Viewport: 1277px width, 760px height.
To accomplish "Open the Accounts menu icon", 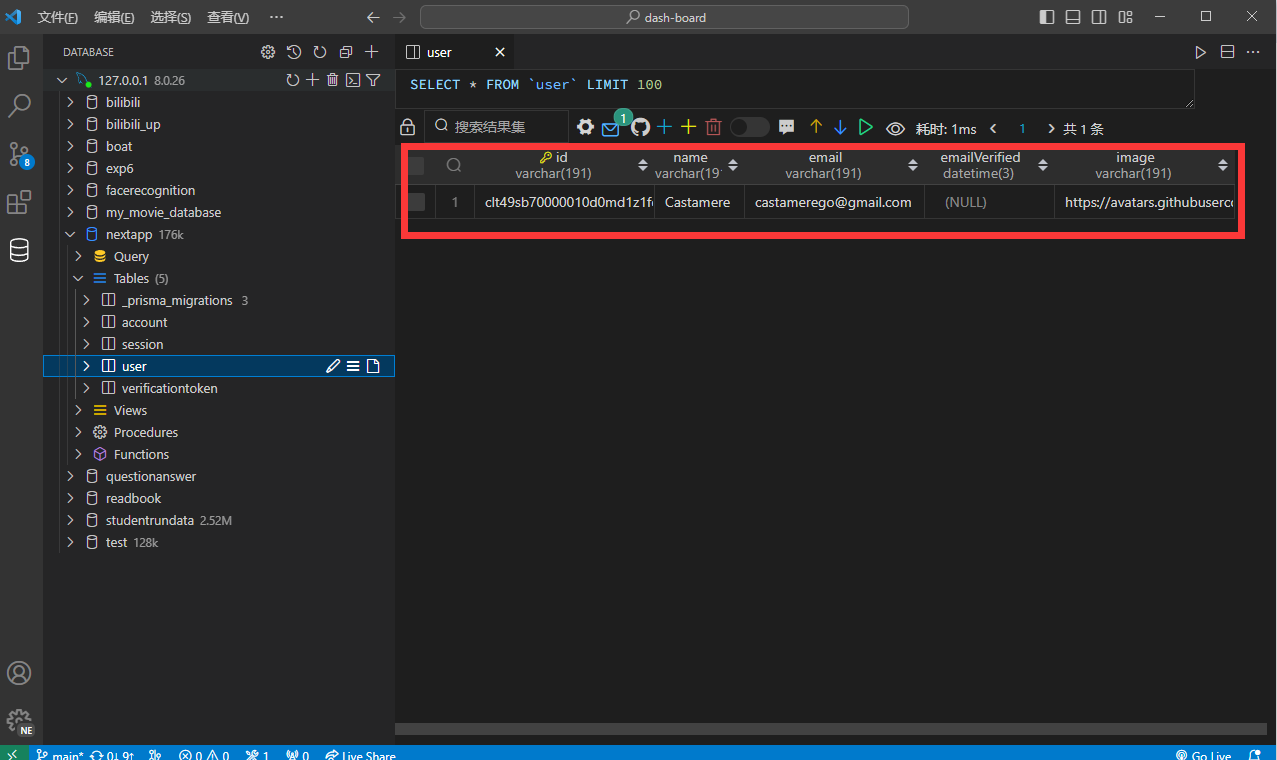I will click(x=19, y=673).
